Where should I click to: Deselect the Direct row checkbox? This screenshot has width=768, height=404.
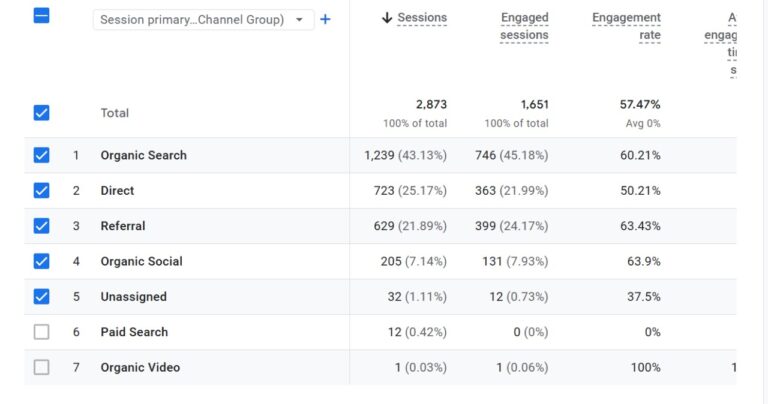click(x=41, y=190)
